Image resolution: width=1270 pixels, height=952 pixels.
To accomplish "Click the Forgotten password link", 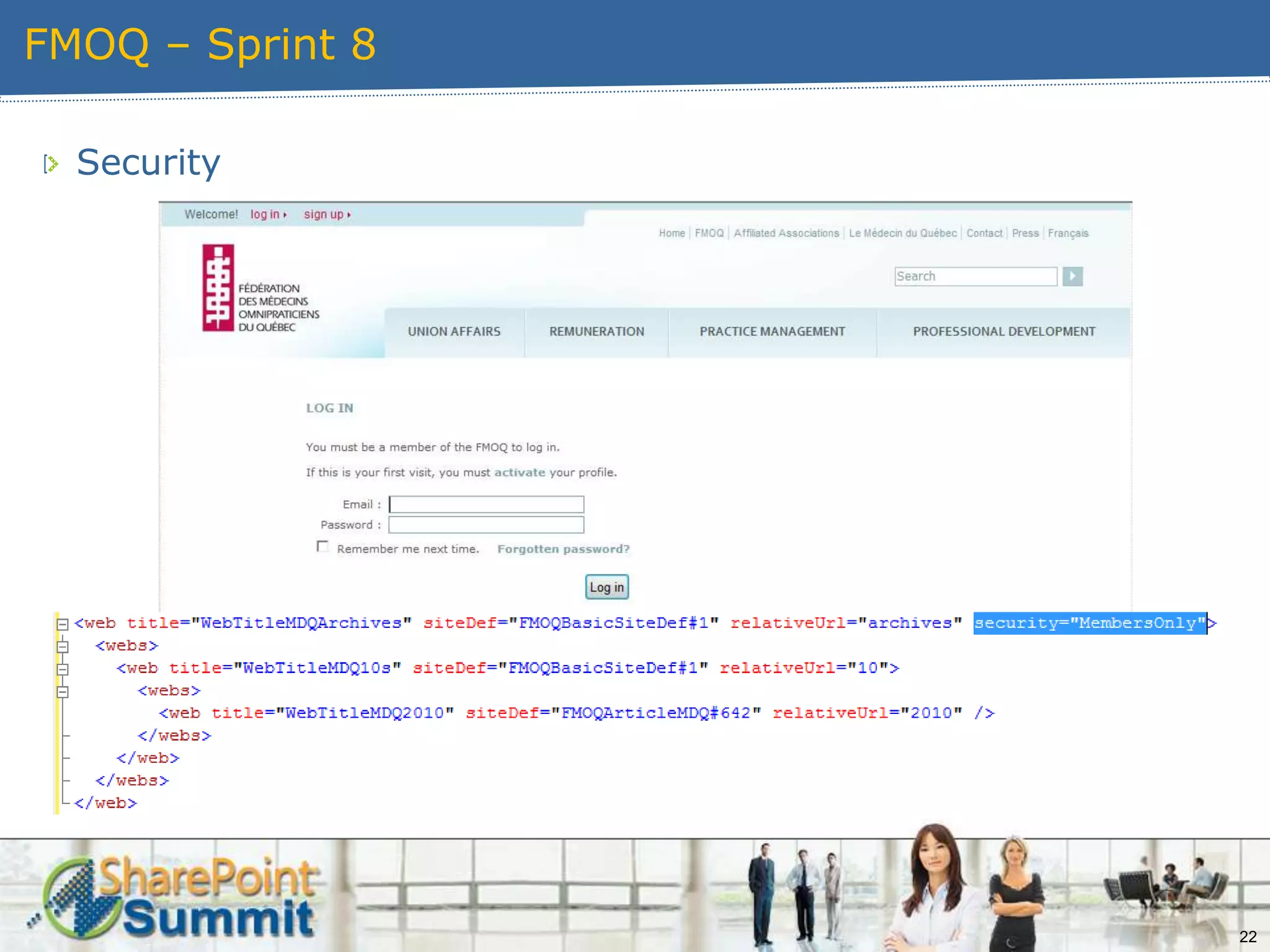I will [563, 549].
